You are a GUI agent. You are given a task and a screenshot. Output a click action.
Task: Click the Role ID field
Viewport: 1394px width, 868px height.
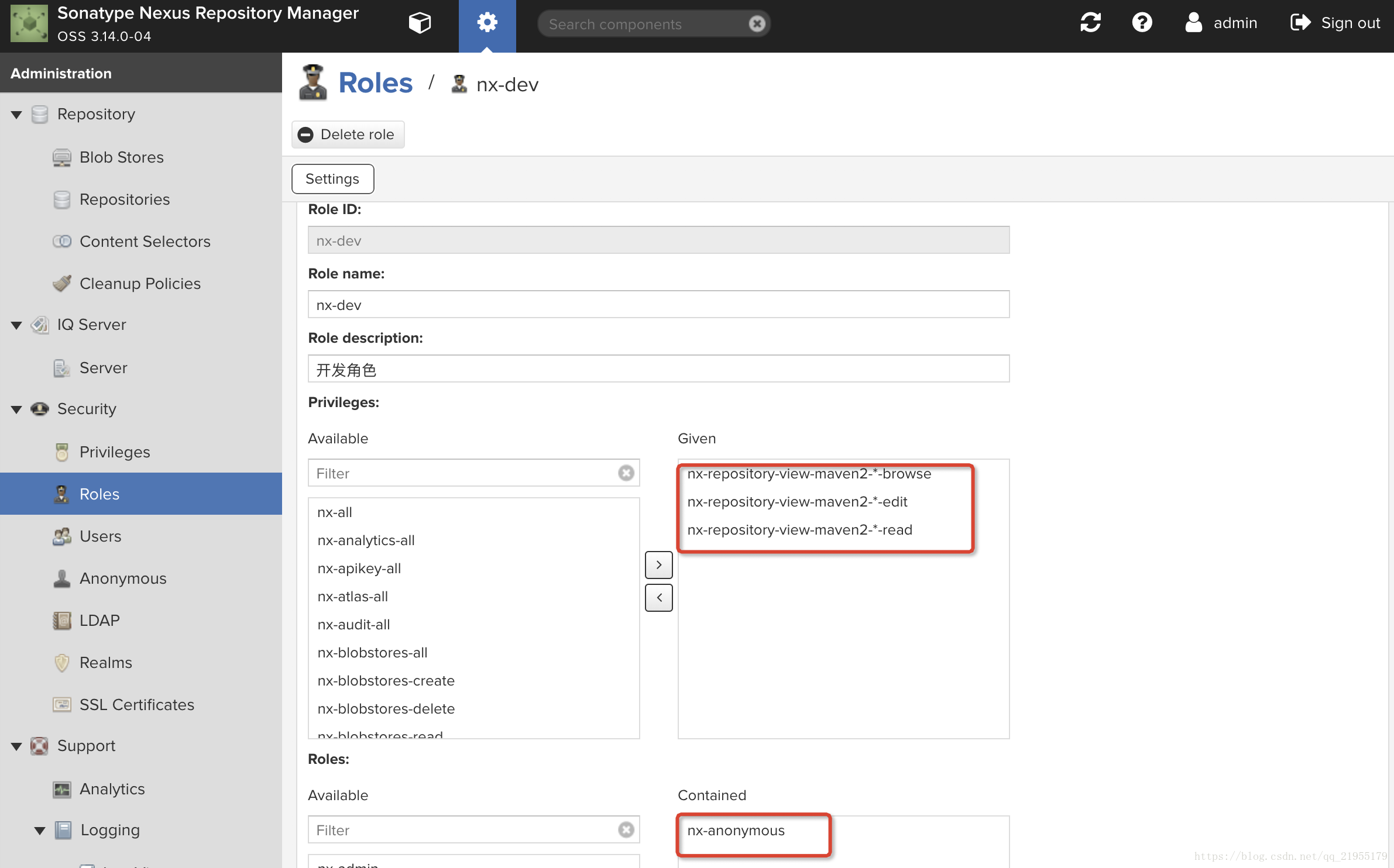coord(658,240)
